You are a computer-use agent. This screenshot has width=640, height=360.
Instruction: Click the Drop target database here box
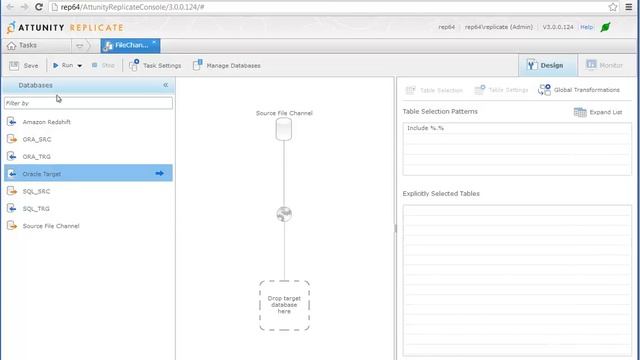[284, 305]
